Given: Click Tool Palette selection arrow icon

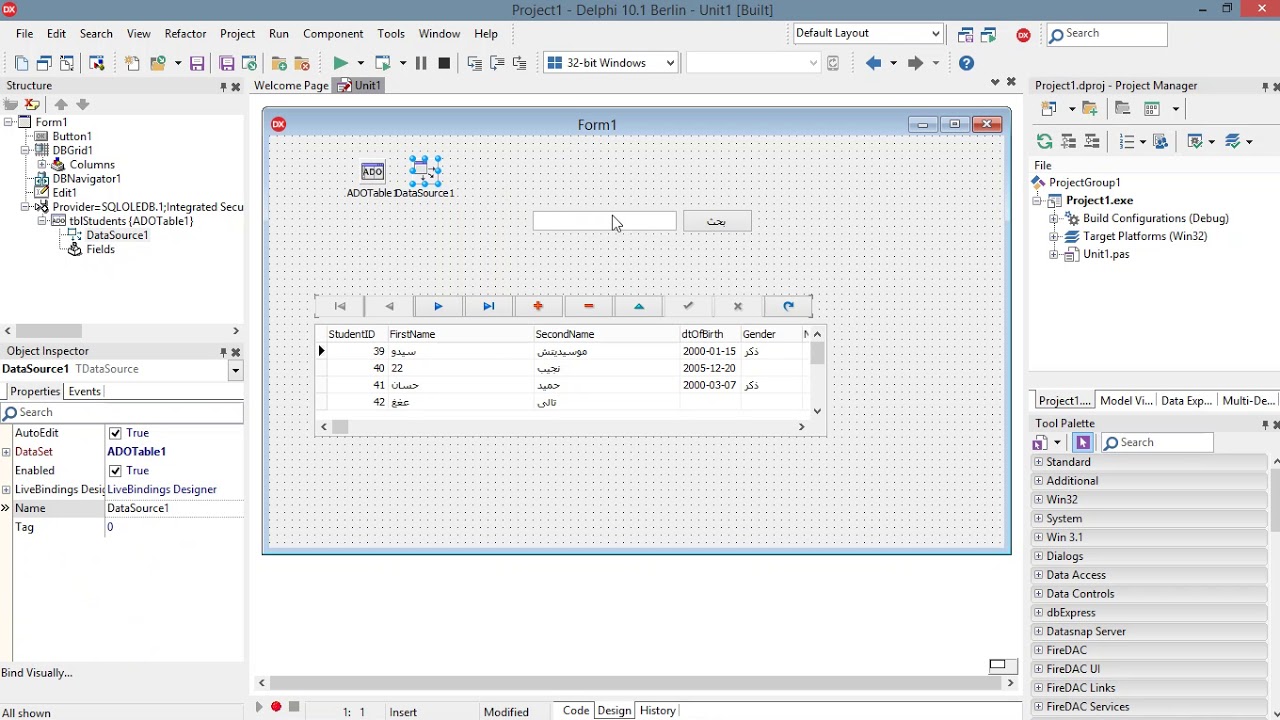Looking at the screenshot, I should (x=1083, y=442).
